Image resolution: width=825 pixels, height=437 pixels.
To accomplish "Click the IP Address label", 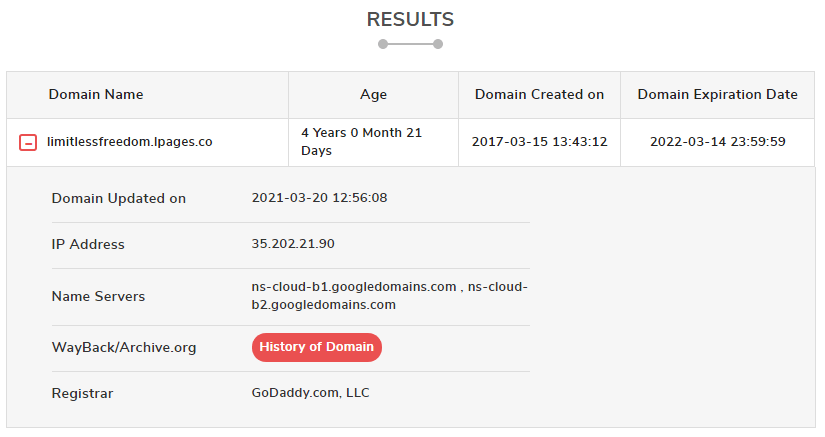I will coord(88,245).
